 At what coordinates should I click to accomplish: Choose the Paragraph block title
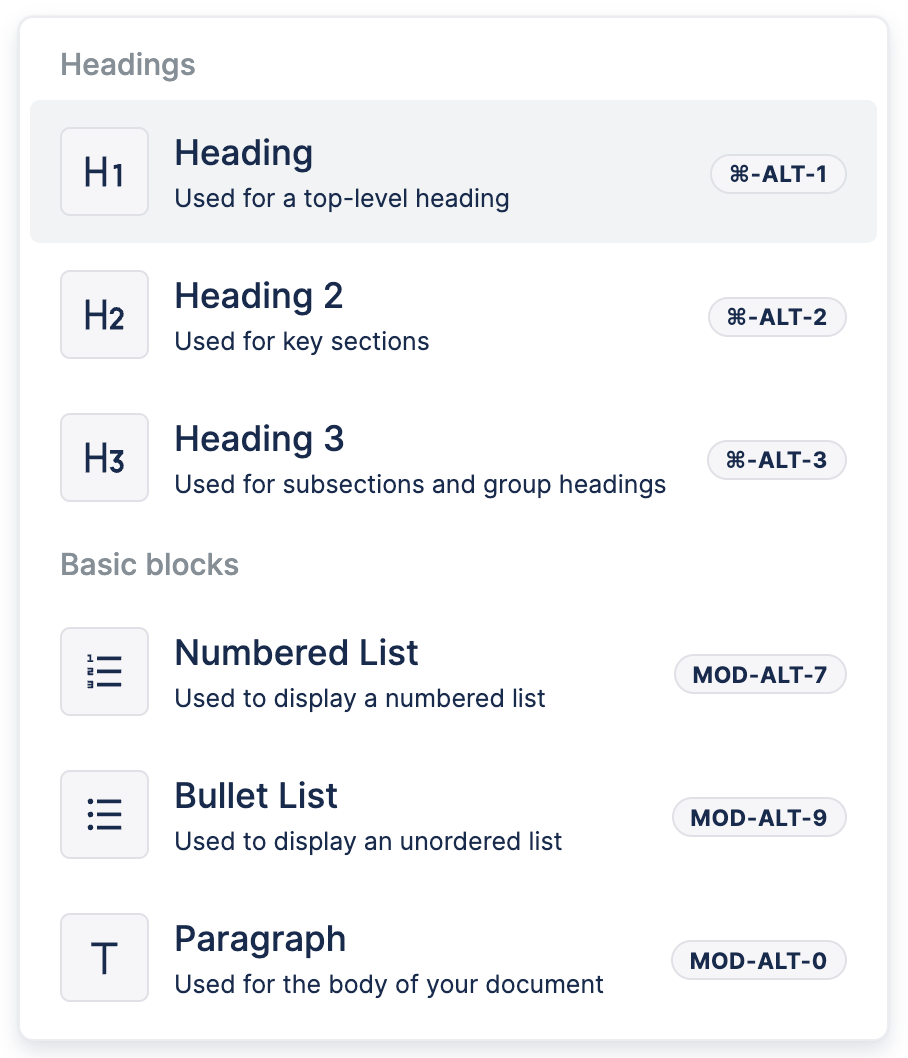(x=260, y=939)
